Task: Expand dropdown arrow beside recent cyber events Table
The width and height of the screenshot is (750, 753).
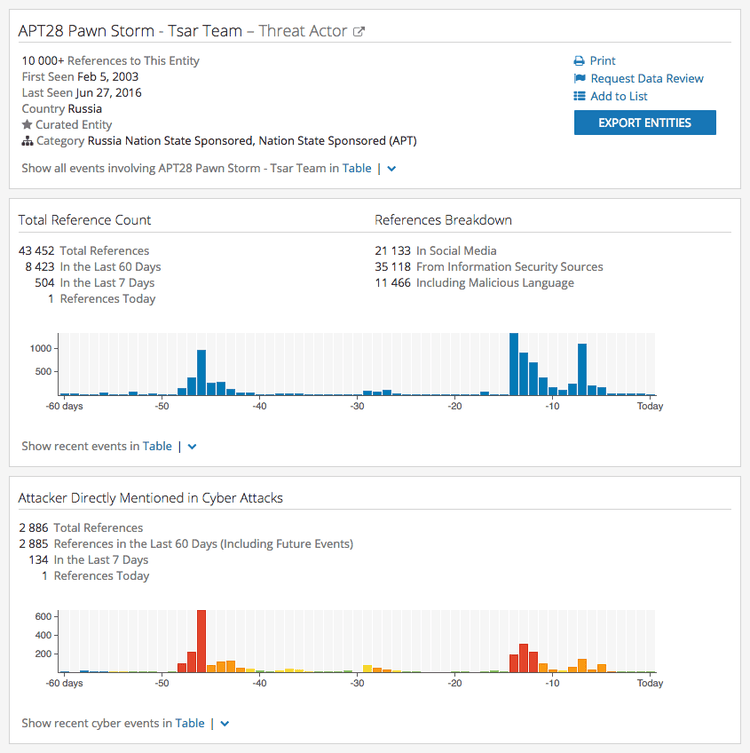Action: 225,724
